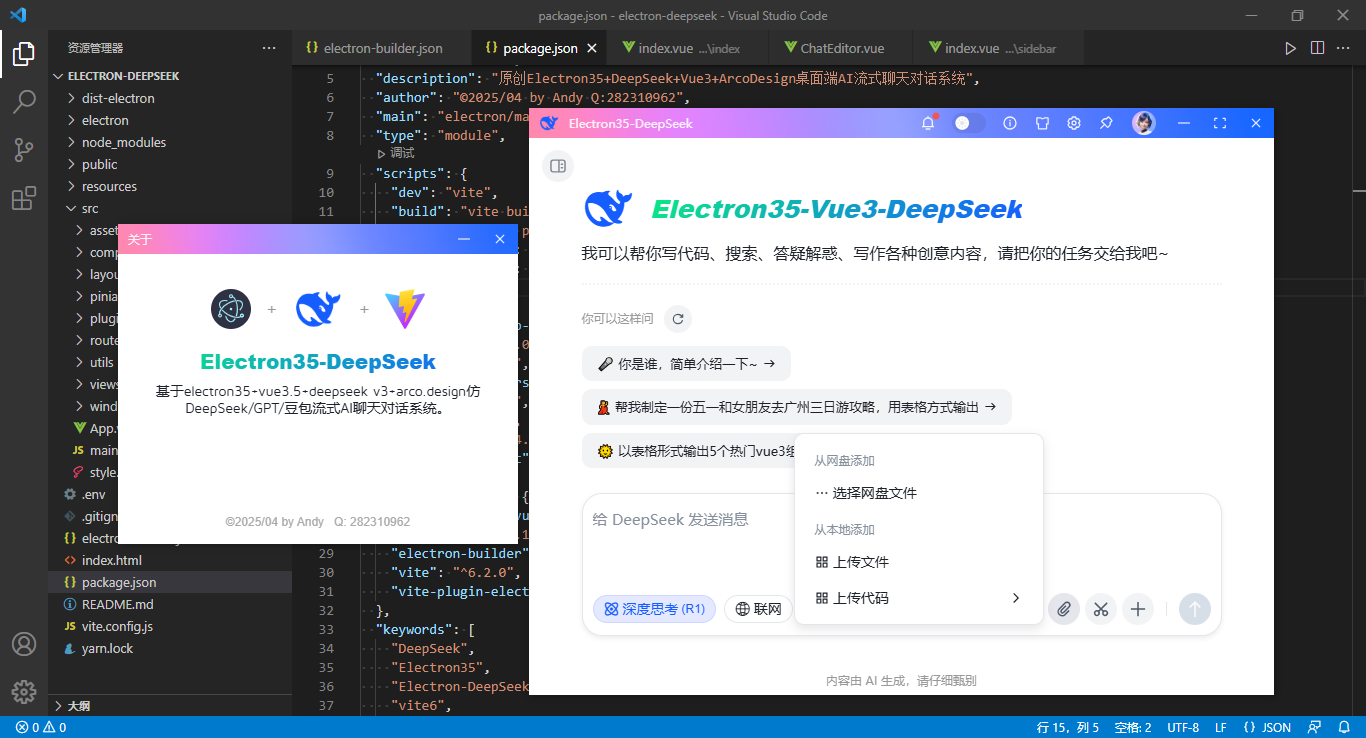
Task: Open the VS Code status bar notifications bell
Action: (x=1343, y=727)
